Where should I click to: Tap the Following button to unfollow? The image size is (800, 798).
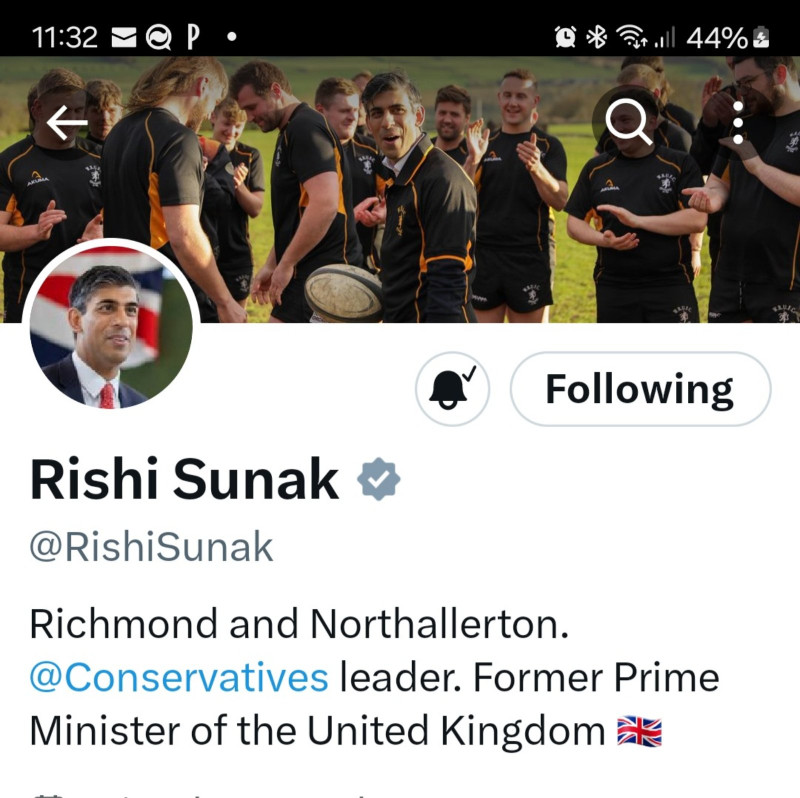click(x=640, y=389)
